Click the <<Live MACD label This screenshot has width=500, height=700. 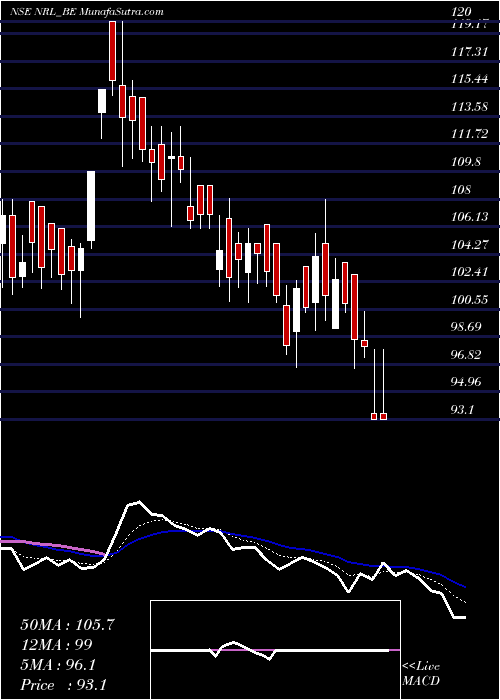tap(421, 673)
